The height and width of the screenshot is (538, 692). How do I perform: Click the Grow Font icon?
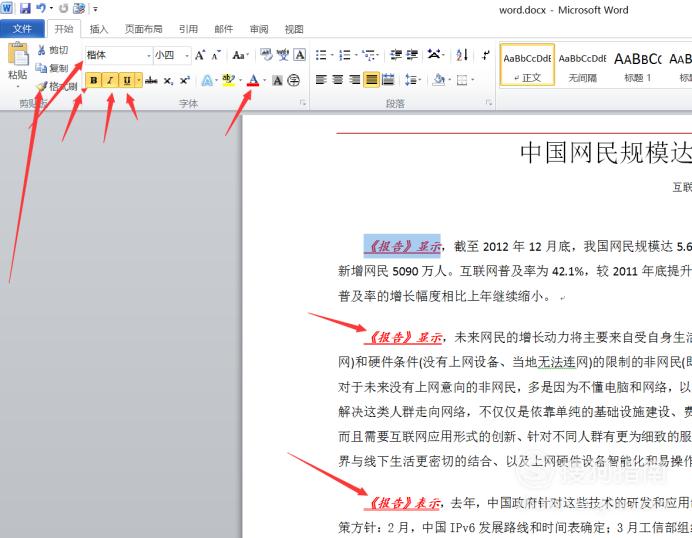pyautogui.click(x=200, y=55)
